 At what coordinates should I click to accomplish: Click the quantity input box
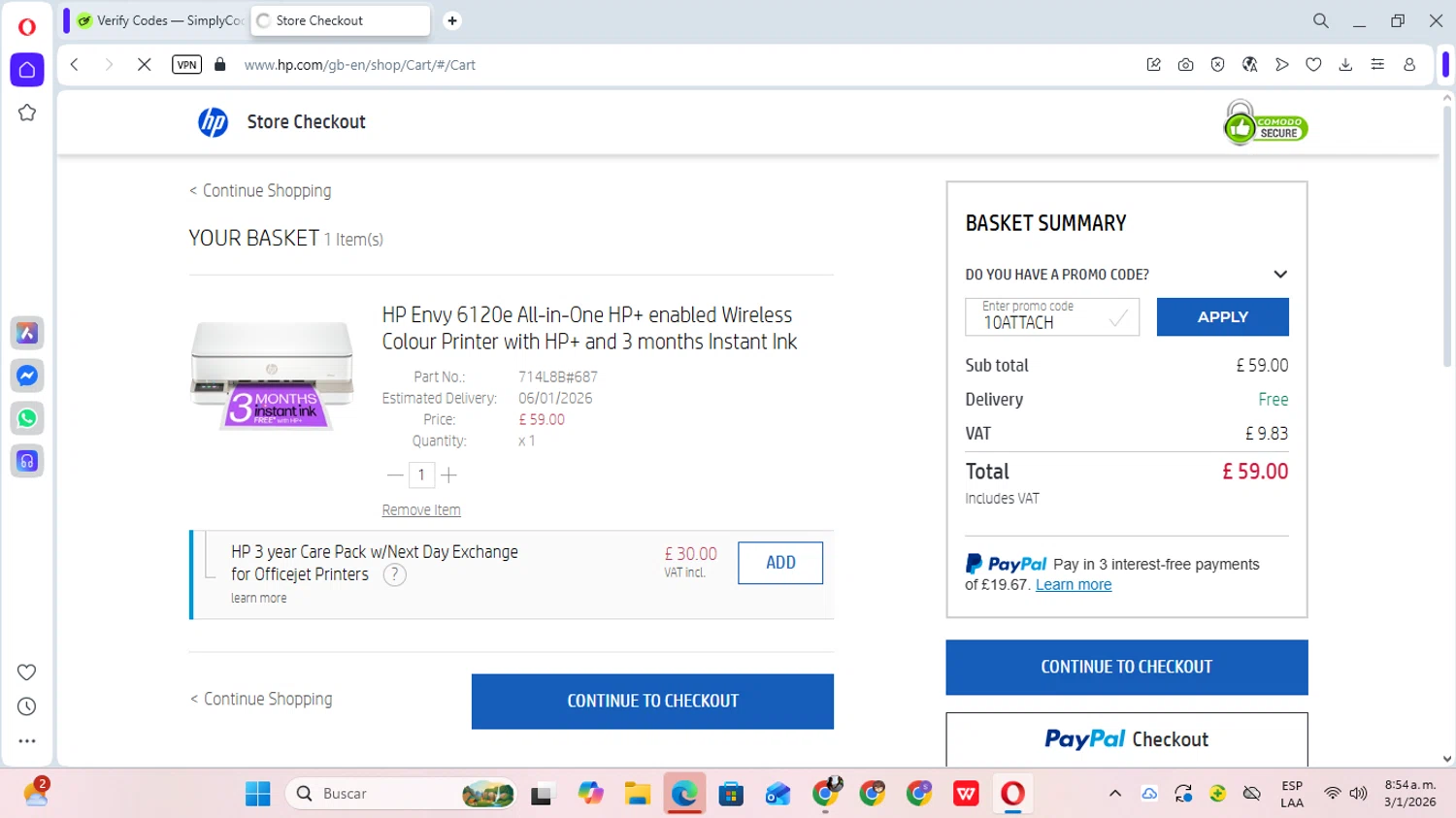421,475
